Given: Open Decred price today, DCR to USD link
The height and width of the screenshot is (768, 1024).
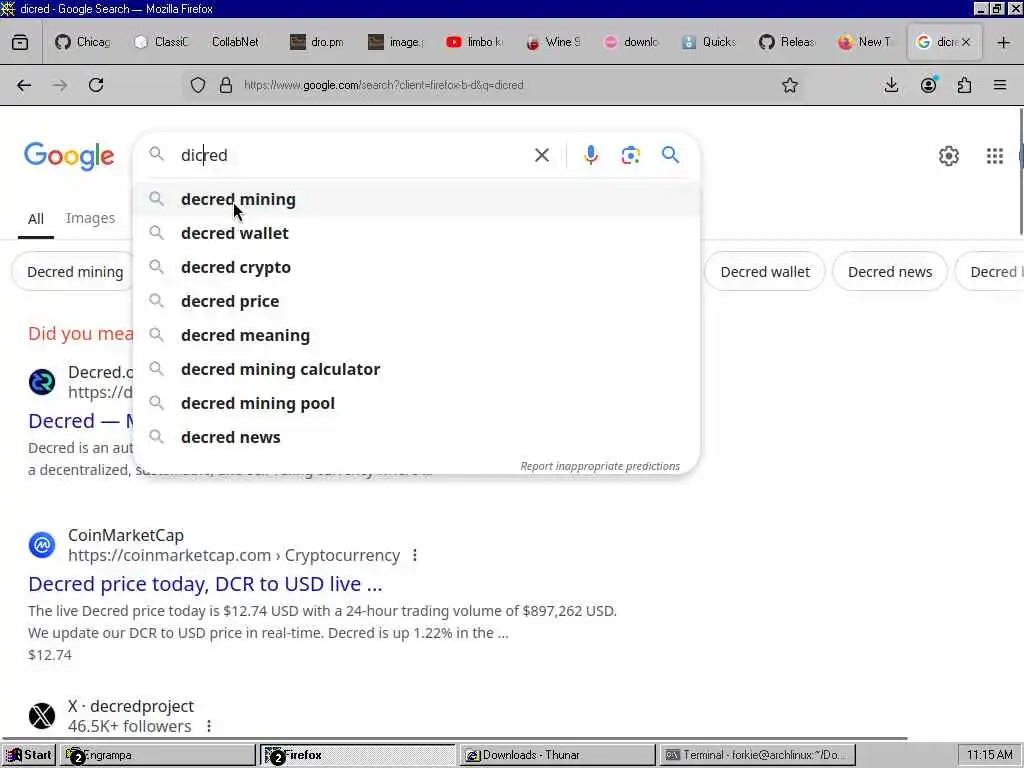Looking at the screenshot, I should 205,584.
